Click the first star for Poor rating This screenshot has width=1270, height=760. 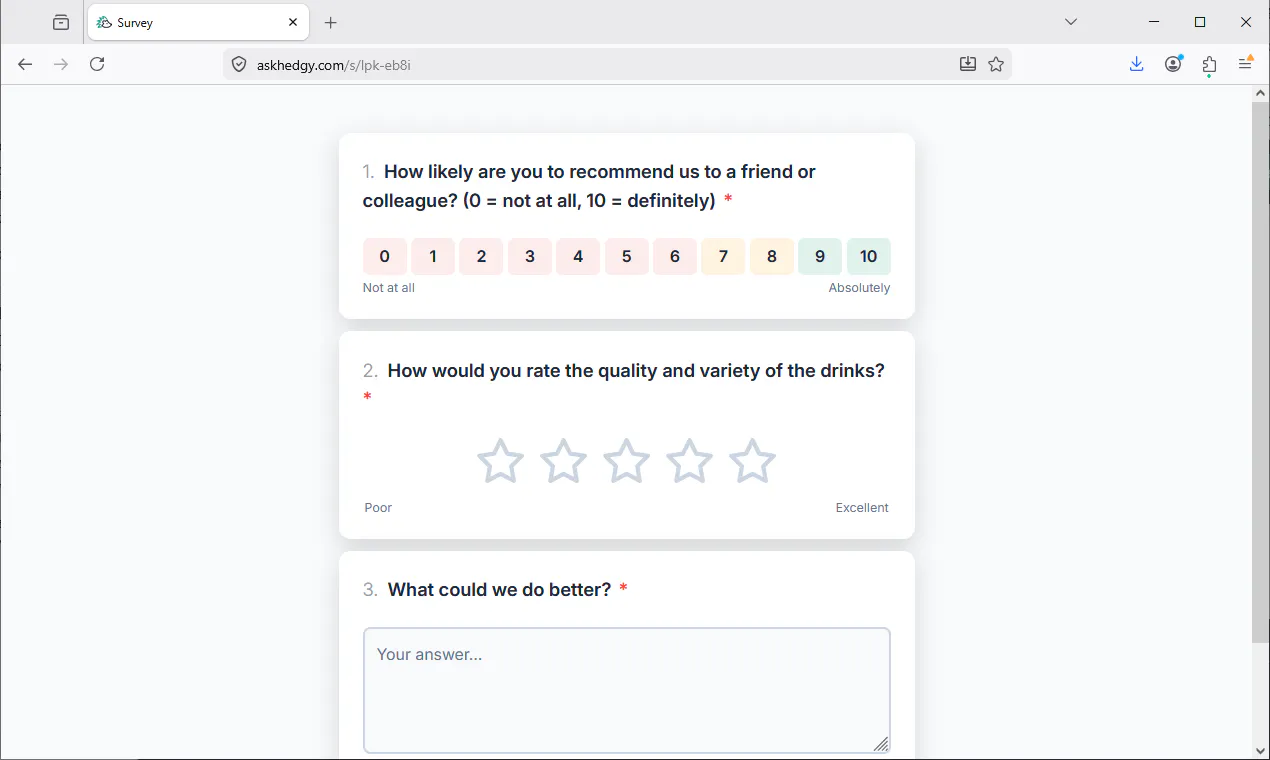point(500,461)
